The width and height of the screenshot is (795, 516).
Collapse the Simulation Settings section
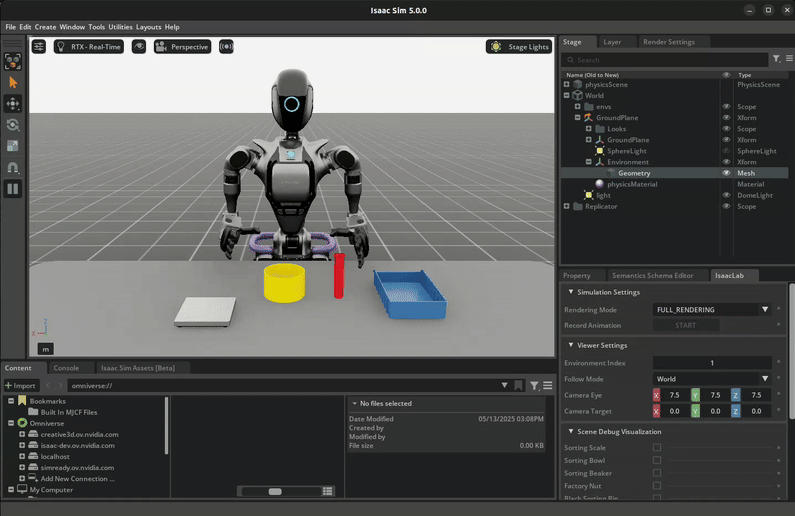click(x=571, y=292)
